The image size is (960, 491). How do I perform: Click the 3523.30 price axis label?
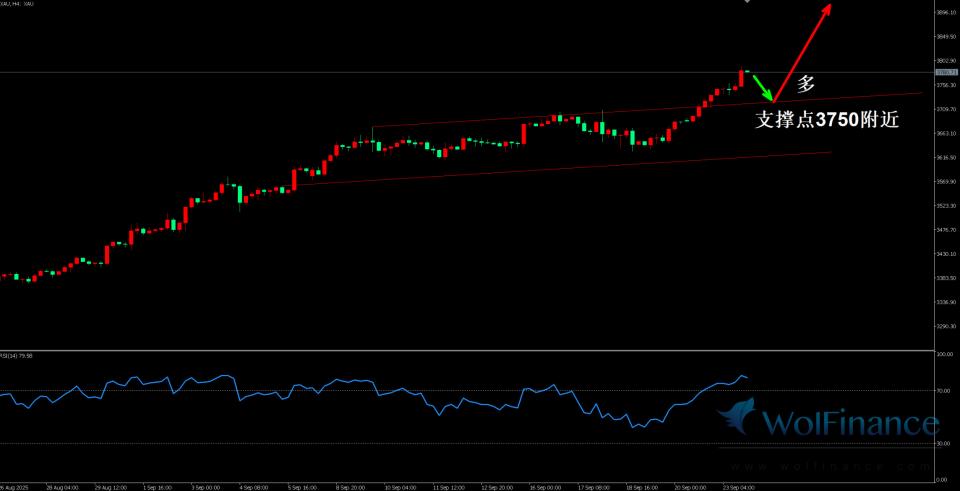point(947,206)
